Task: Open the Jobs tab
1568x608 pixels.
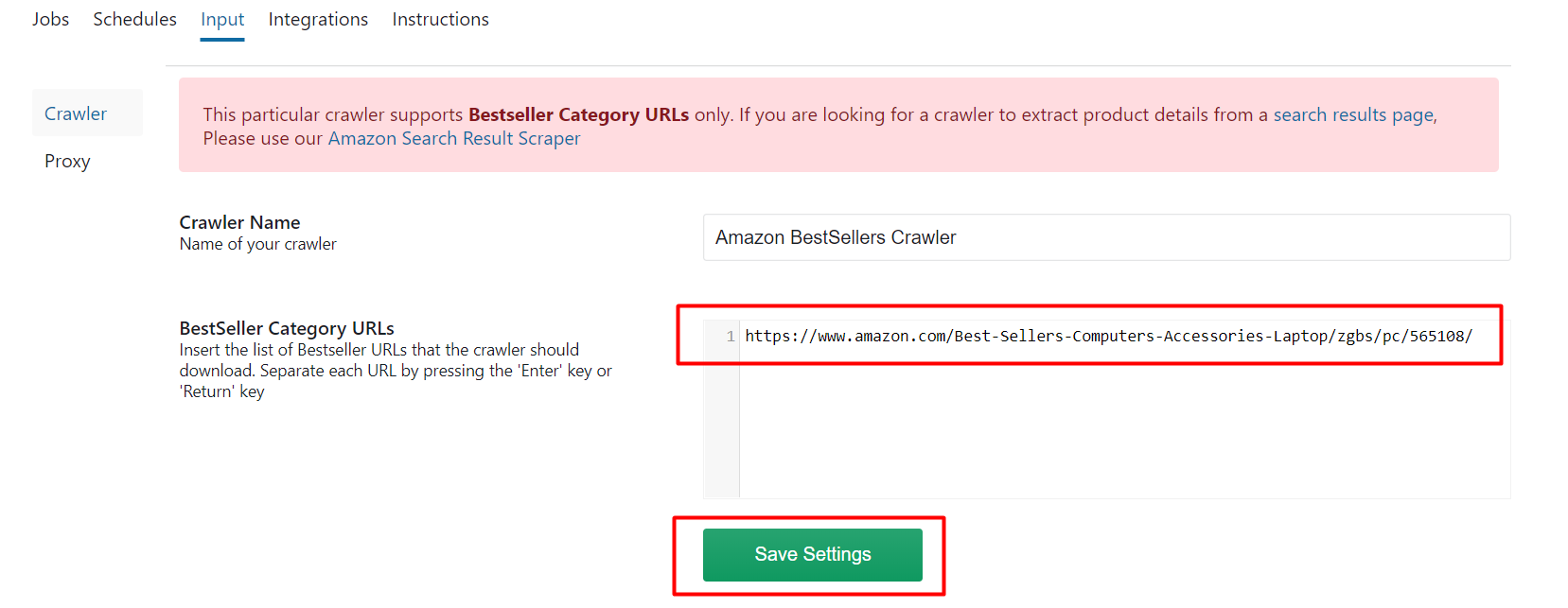Action: click(x=50, y=19)
